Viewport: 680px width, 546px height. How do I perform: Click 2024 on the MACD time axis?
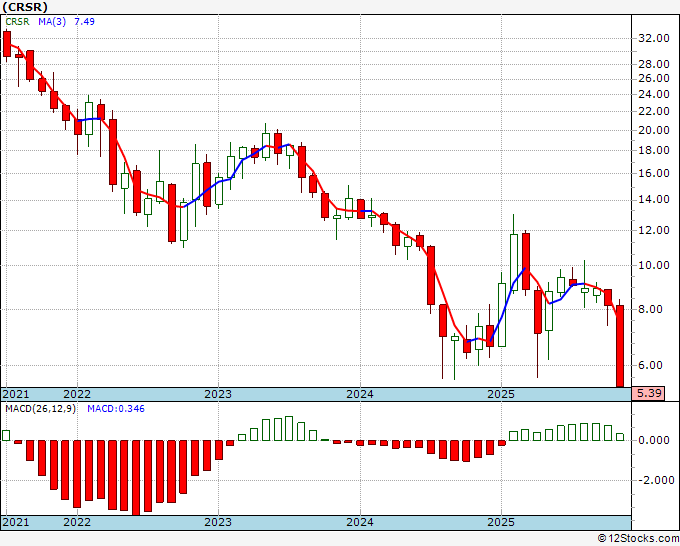[x=360, y=522]
